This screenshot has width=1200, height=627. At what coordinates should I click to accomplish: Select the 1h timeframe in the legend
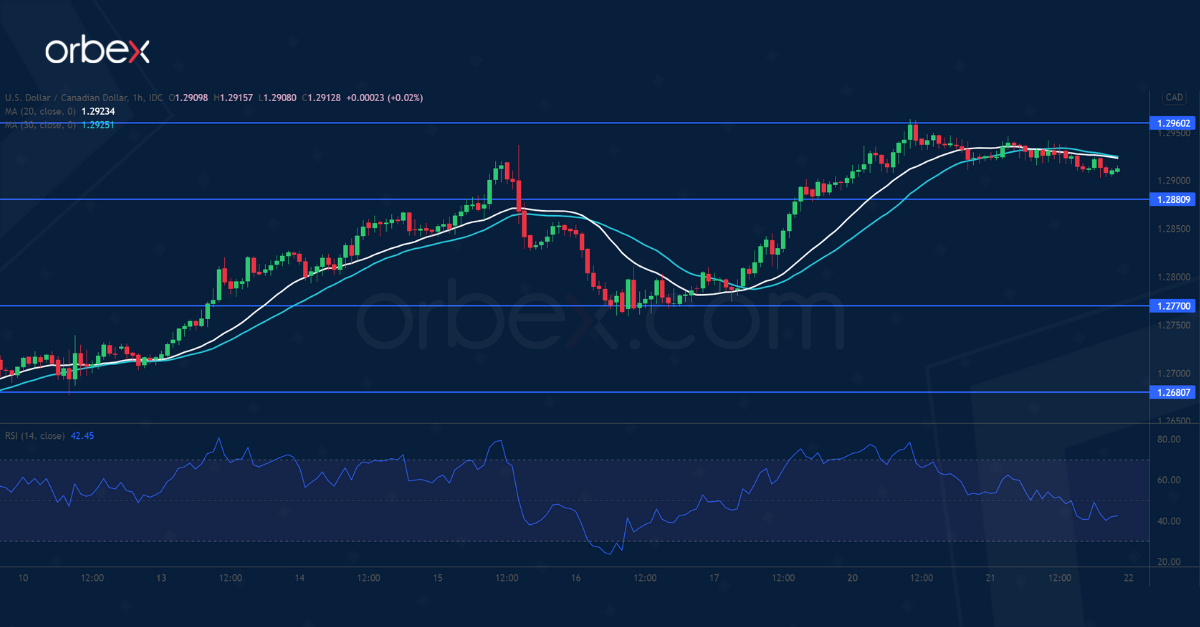(136, 97)
